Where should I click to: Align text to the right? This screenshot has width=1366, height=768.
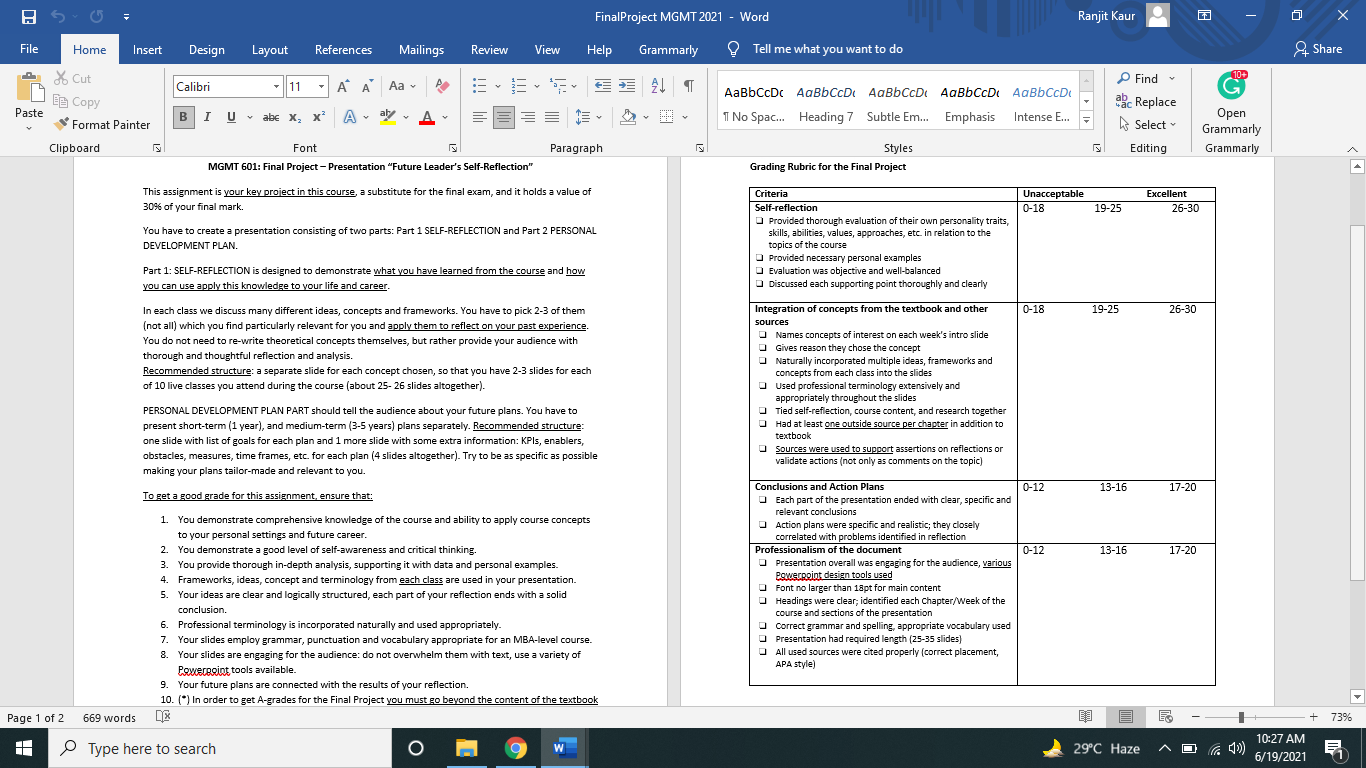(528, 117)
